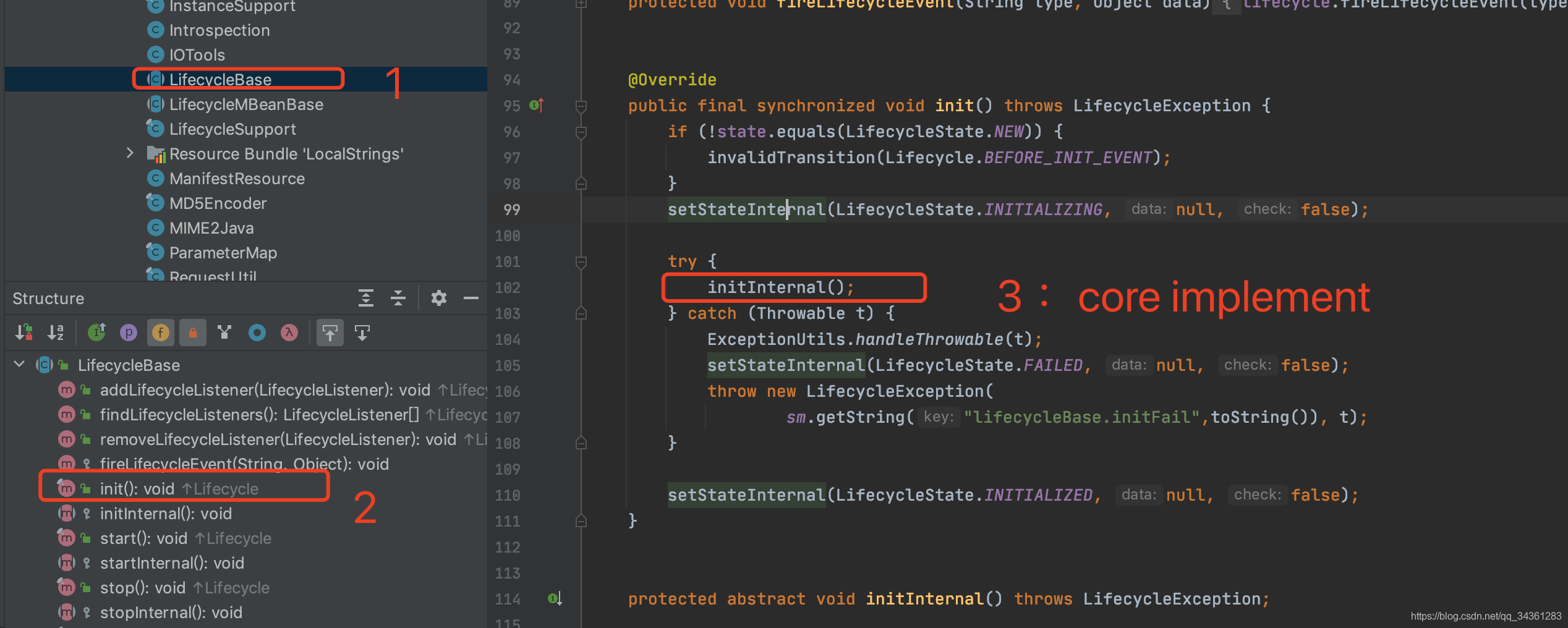Viewport: 1568px width, 628px height.
Task: Open Structure panel gear settings
Action: tap(439, 298)
